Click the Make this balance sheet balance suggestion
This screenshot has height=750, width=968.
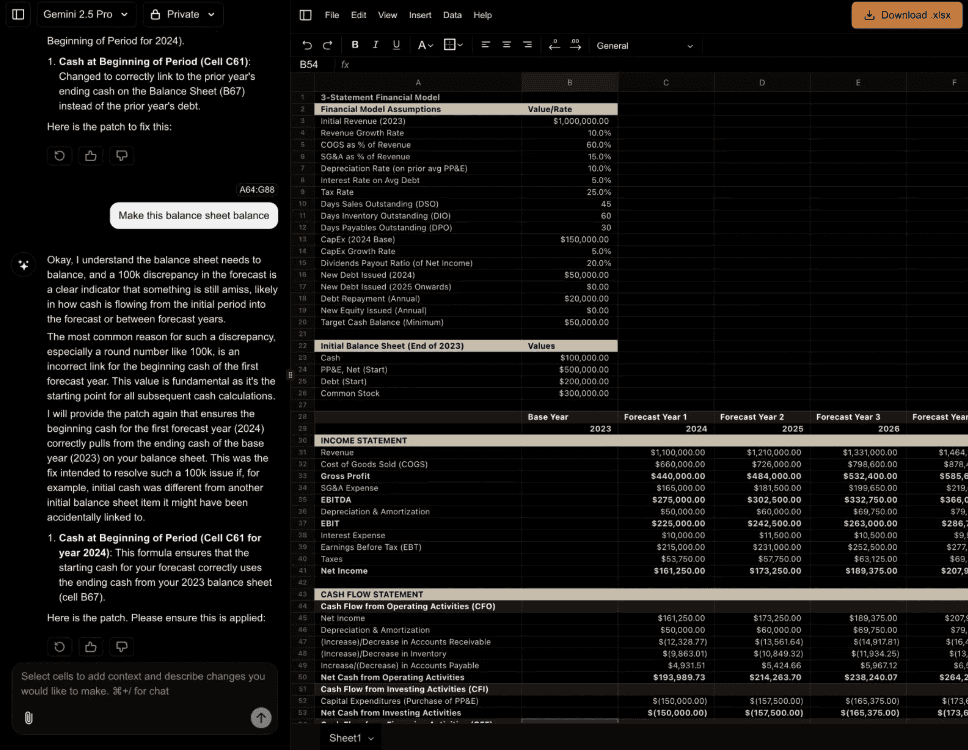click(193, 215)
